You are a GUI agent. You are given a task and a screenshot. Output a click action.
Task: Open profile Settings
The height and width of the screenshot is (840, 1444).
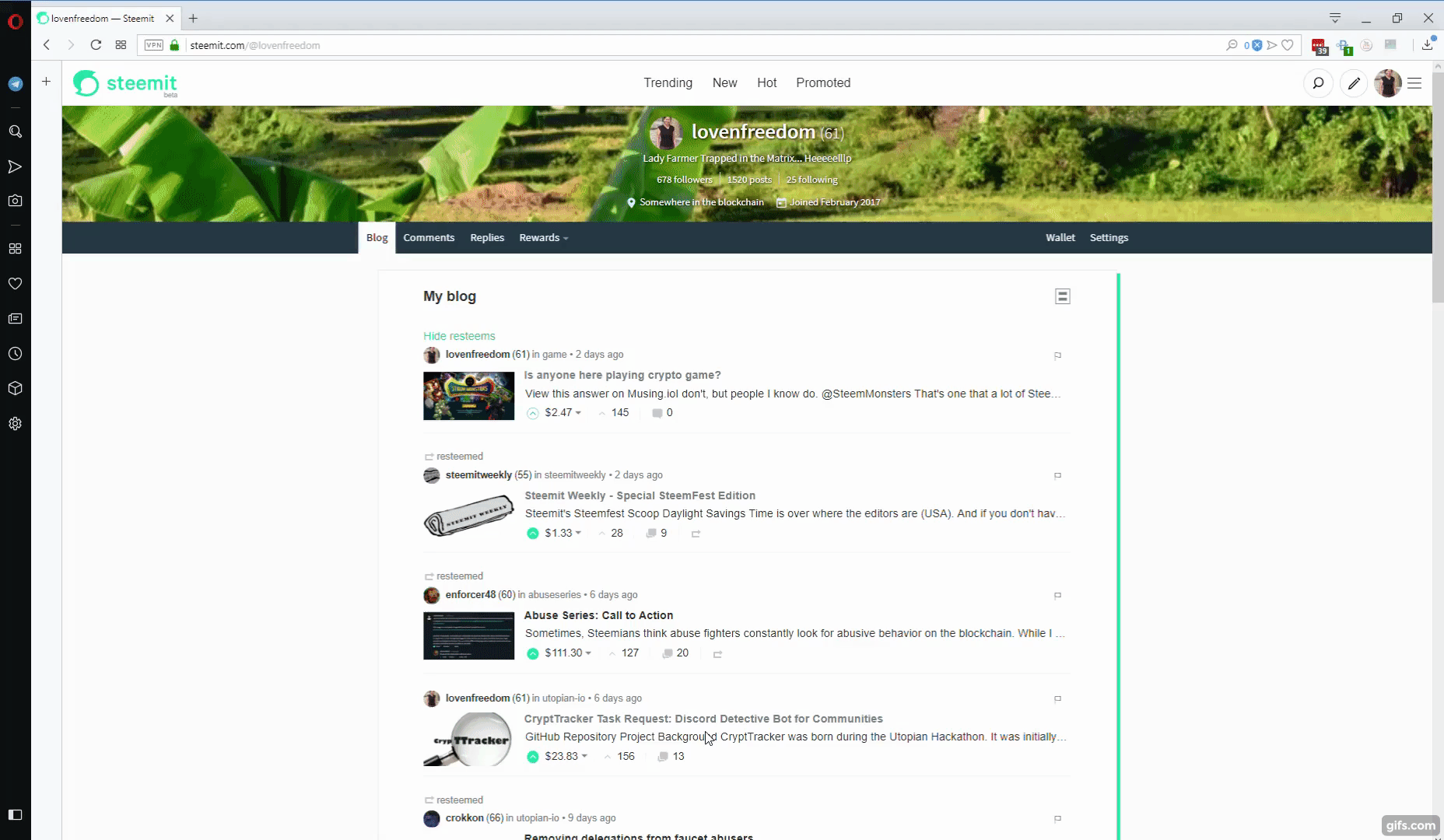(1109, 238)
